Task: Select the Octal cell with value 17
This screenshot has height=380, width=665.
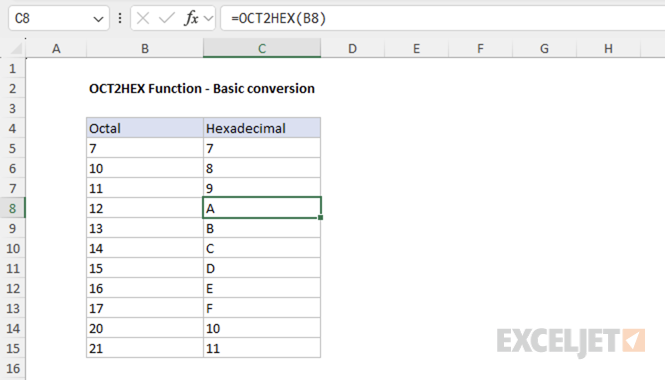Action: pos(145,308)
